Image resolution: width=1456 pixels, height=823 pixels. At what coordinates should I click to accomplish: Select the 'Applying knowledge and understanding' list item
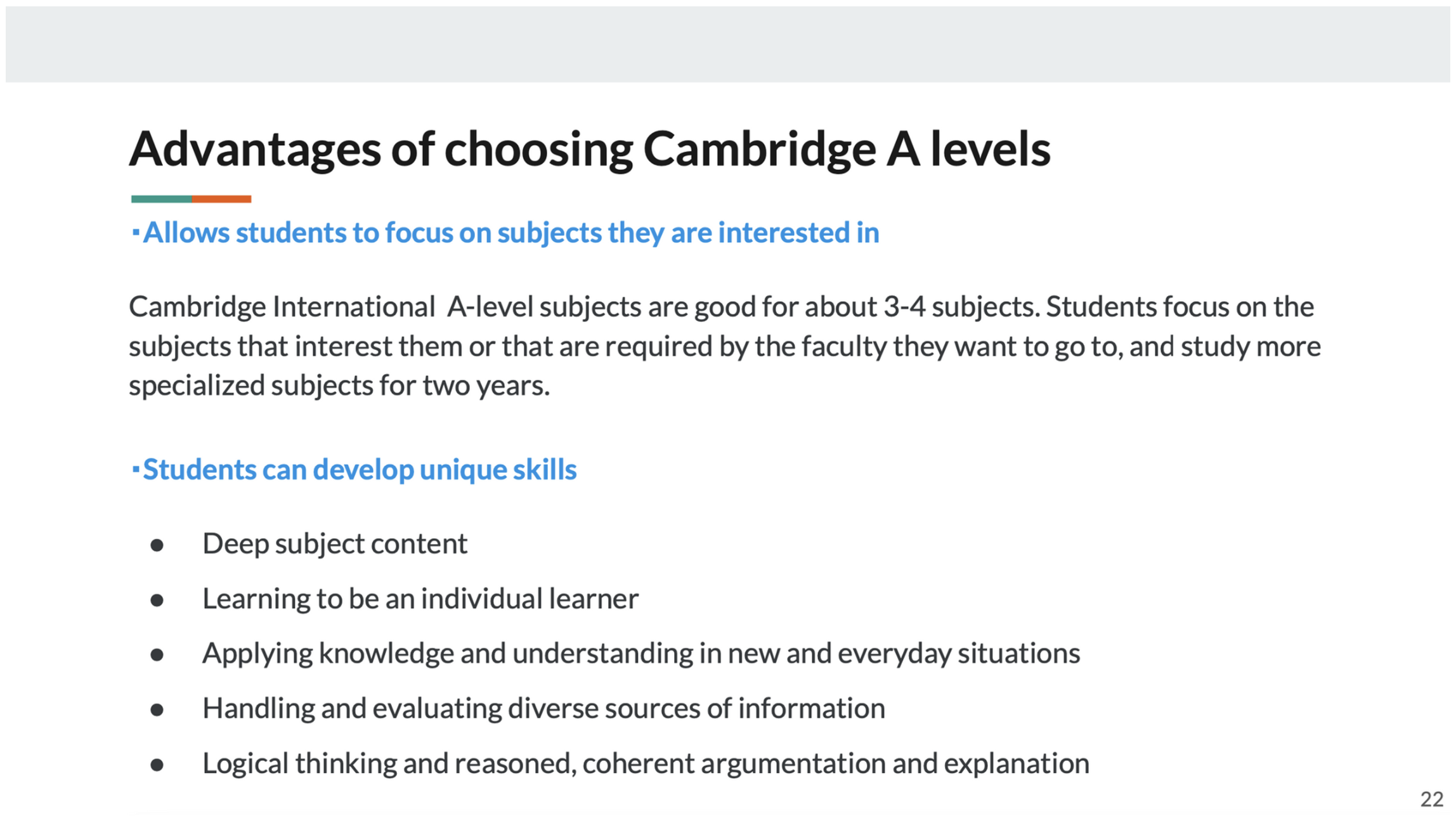640,654
